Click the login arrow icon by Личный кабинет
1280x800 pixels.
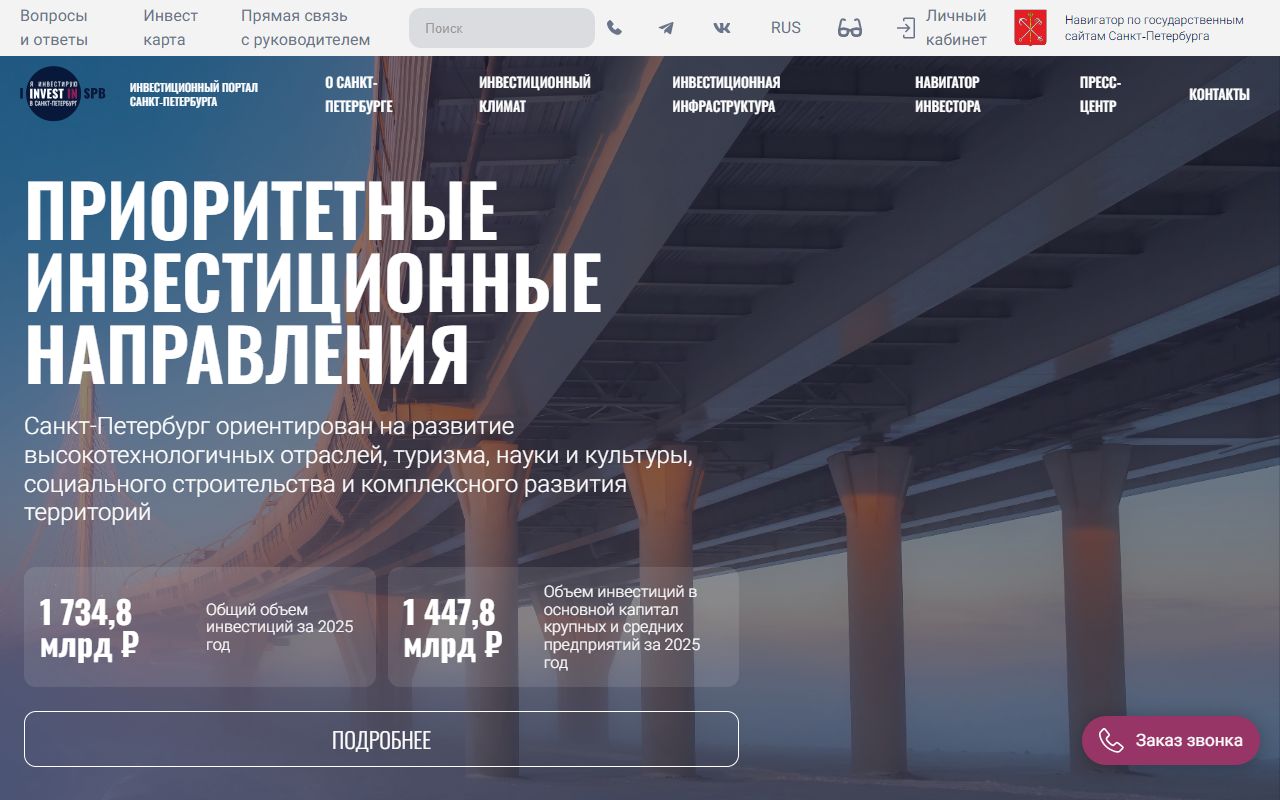click(906, 28)
